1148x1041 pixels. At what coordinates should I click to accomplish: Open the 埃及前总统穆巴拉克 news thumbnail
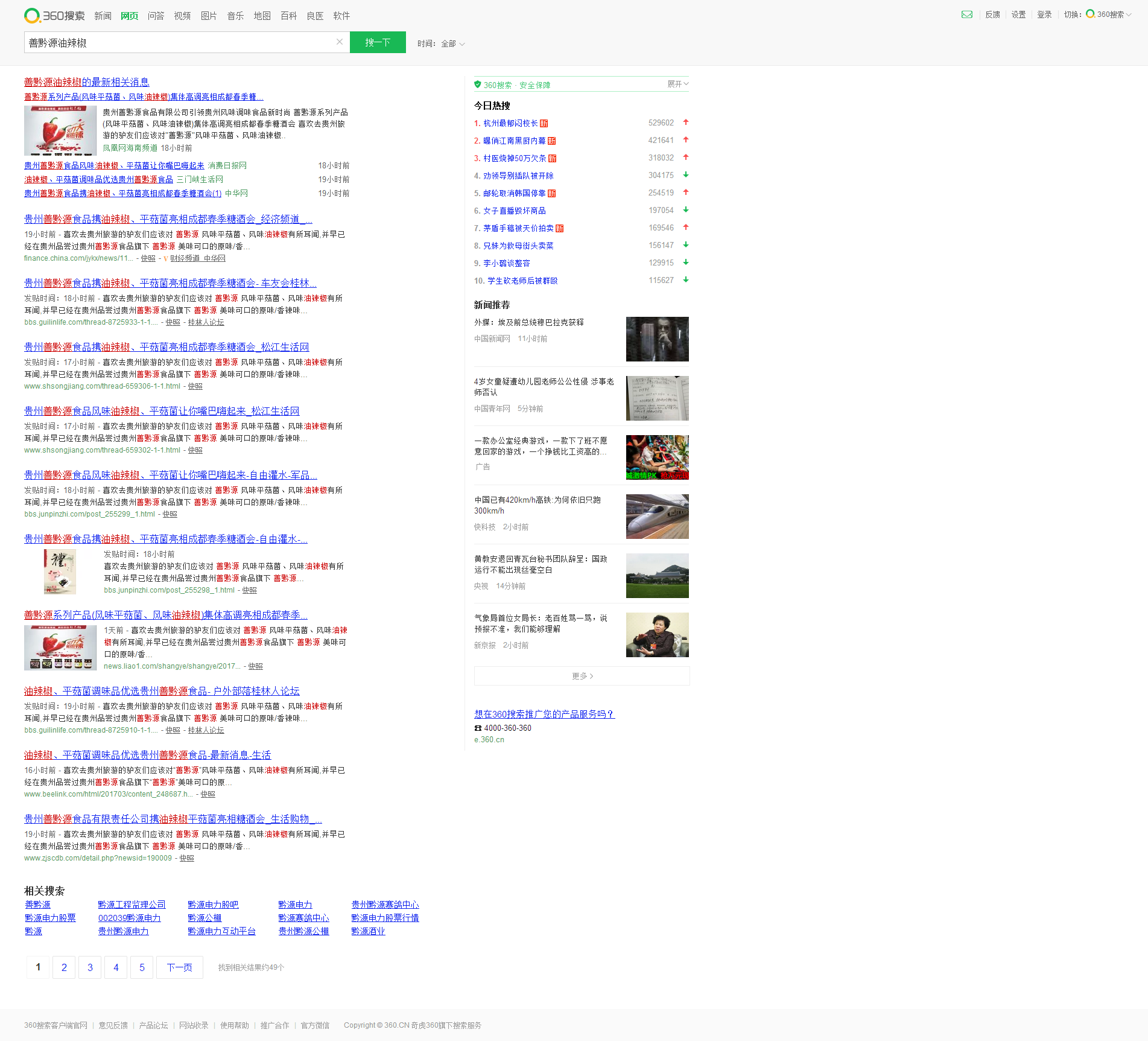click(657, 339)
